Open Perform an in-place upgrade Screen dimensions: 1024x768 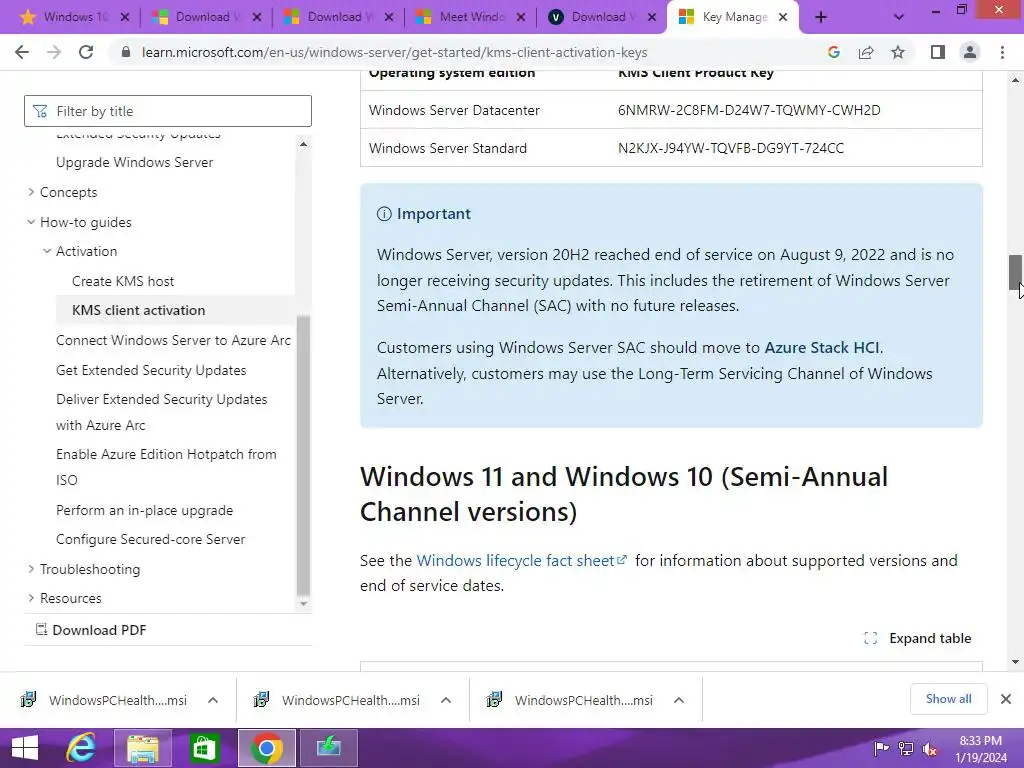pos(144,510)
